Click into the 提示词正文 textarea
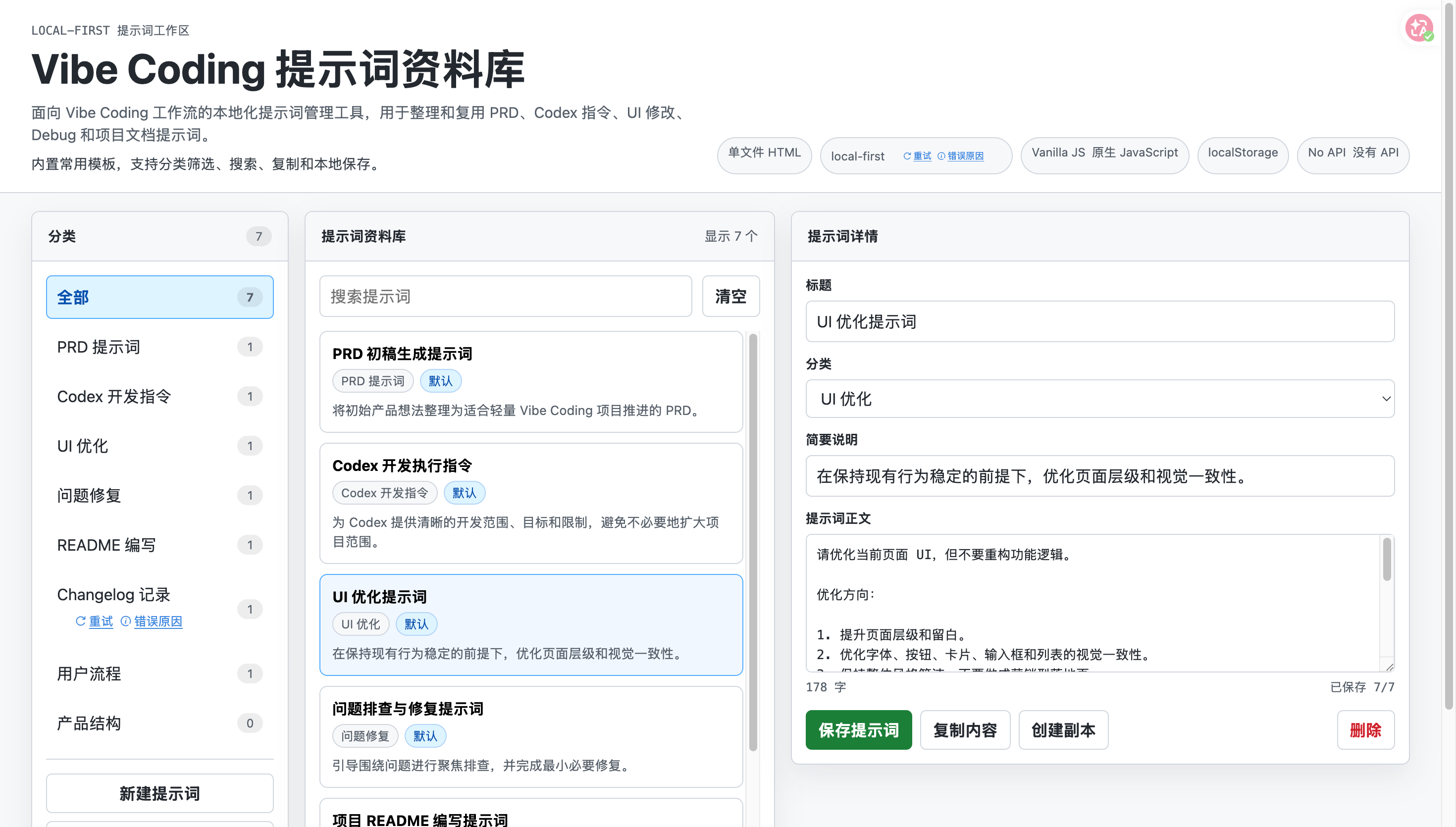Viewport: 1456px width, 827px height. 1093,603
